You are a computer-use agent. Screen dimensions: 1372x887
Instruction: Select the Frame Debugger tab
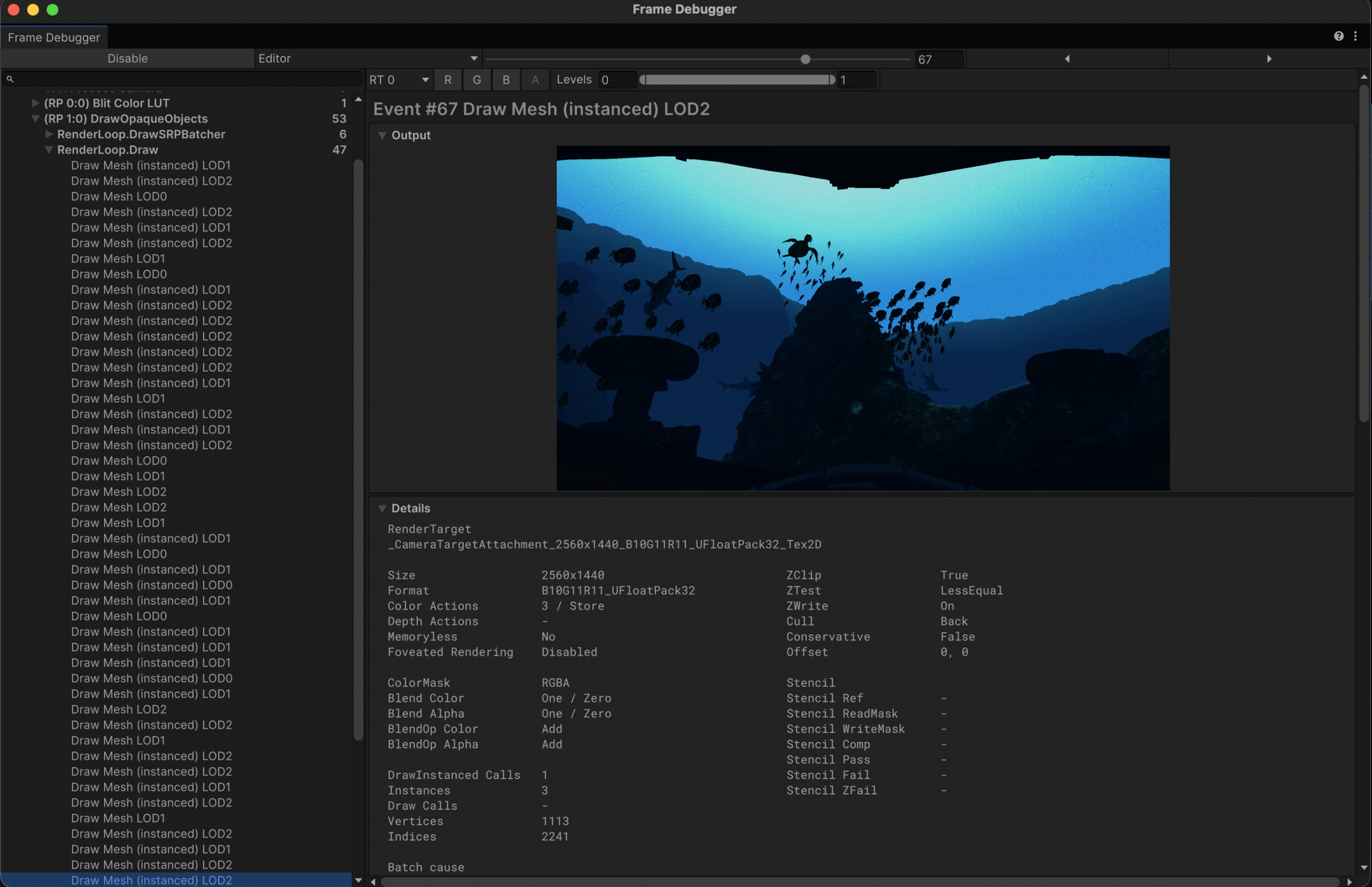tap(54, 38)
